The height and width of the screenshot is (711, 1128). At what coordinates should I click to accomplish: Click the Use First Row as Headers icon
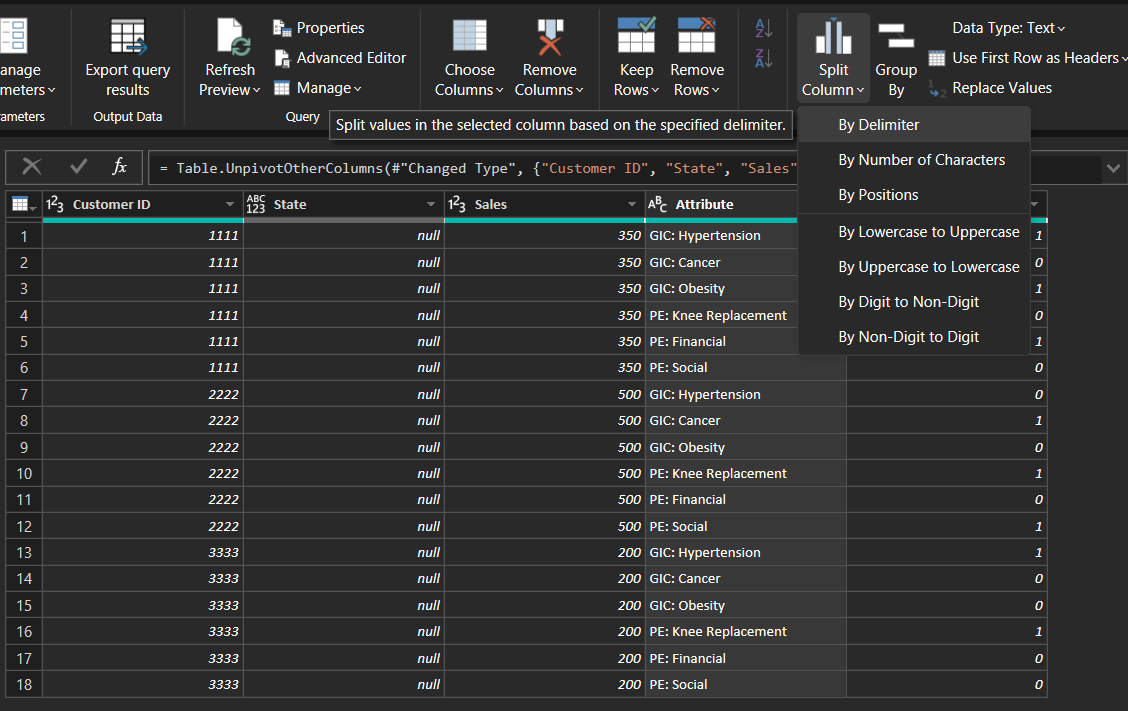[937, 58]
